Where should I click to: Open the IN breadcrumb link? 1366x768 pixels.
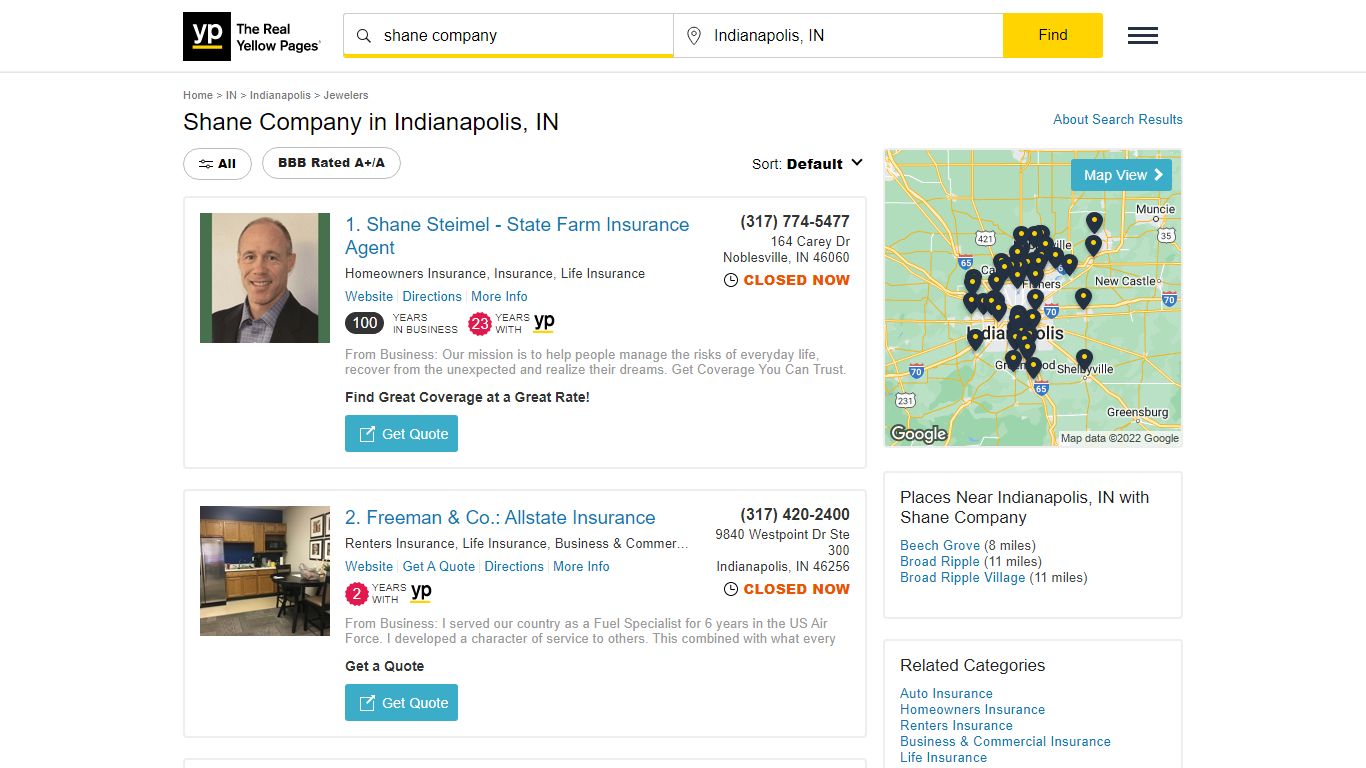pos(231,95)
